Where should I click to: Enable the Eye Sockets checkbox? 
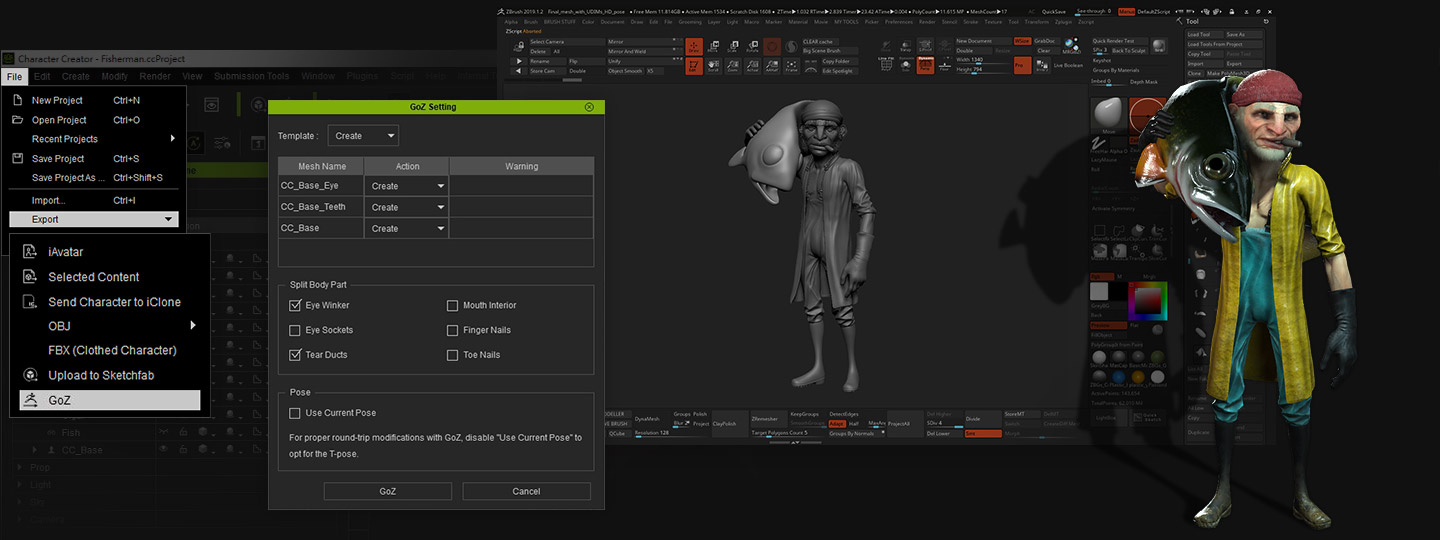point(295,330)
